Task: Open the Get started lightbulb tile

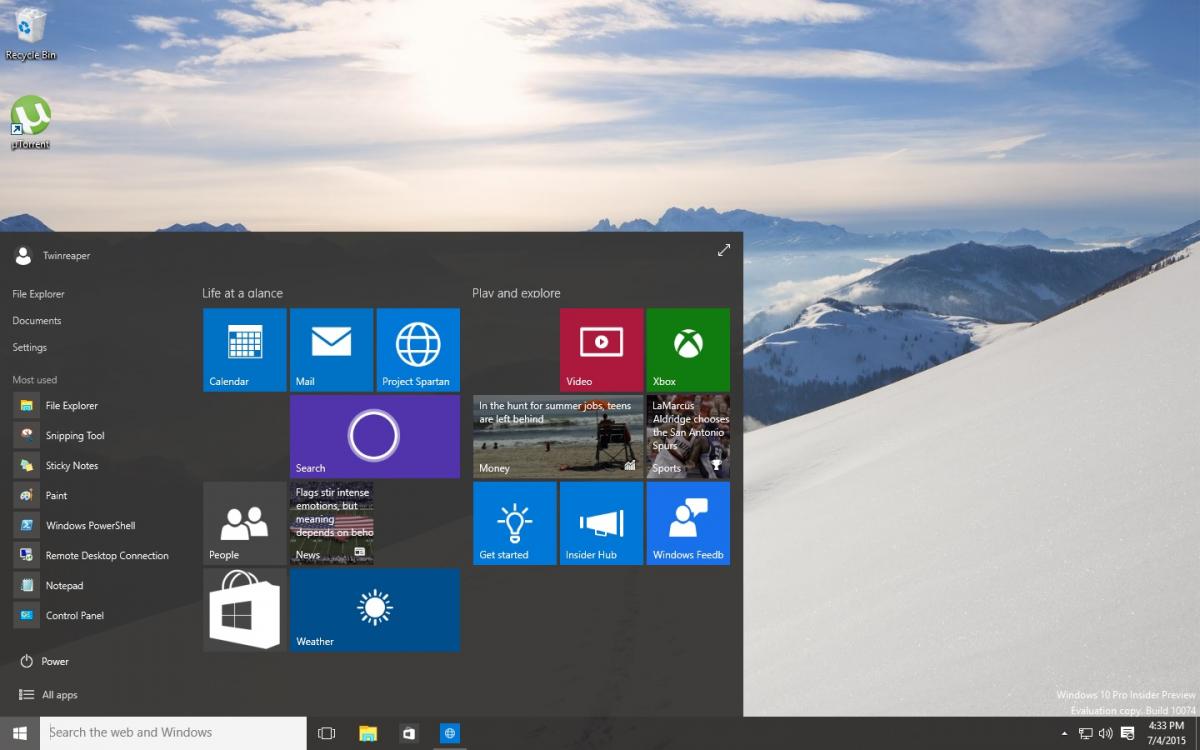Action: coord(514,523)
